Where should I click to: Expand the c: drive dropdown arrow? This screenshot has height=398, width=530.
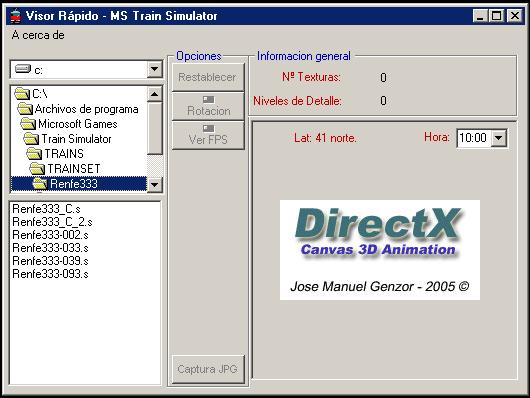[154, 69]
